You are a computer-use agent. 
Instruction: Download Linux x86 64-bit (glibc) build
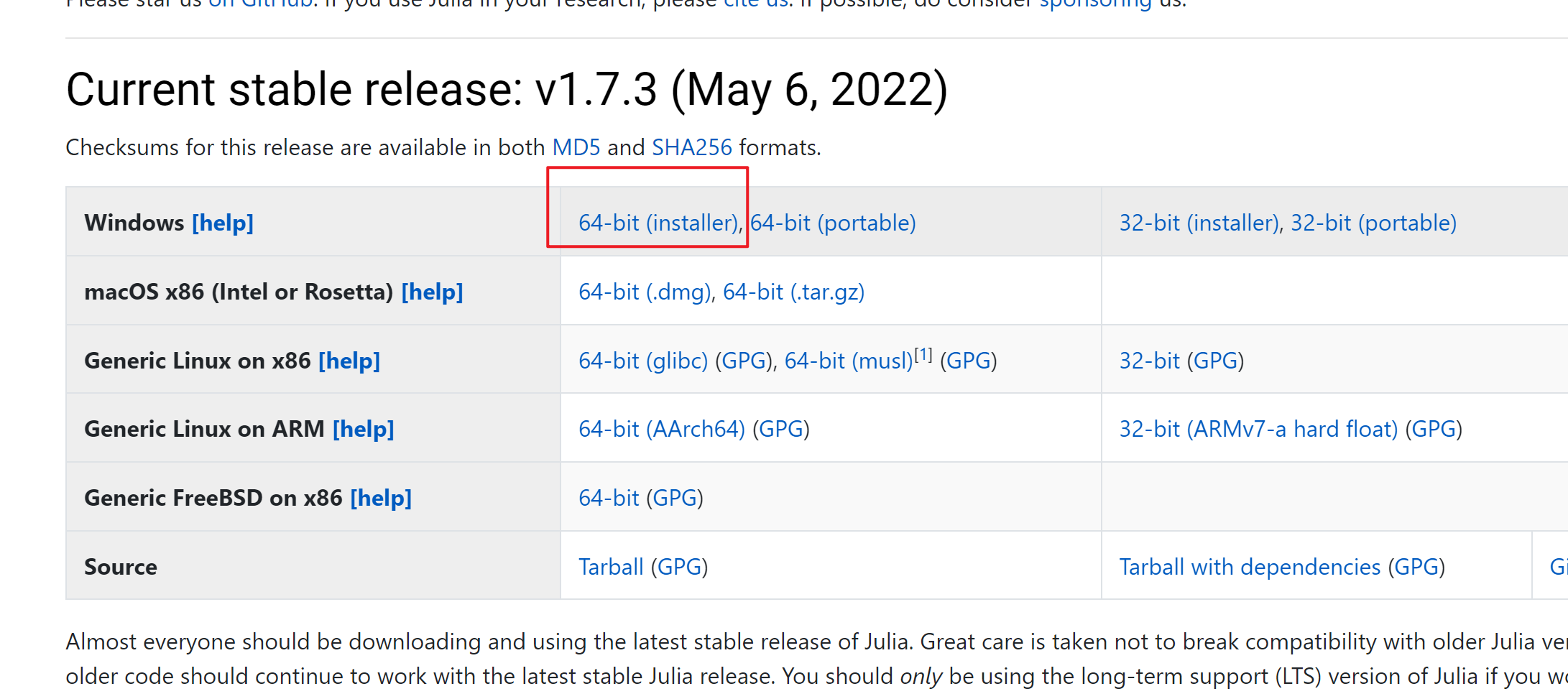point(643,361)
